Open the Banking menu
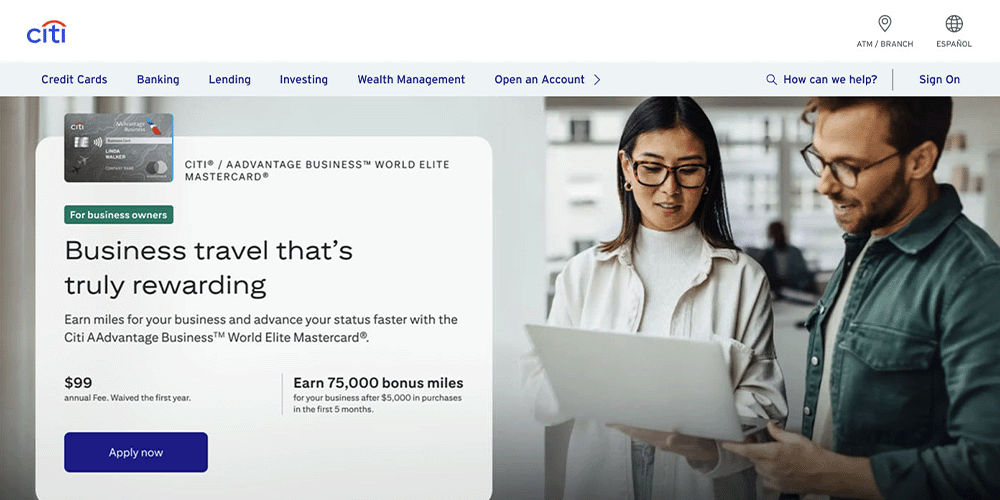Viewport: 1000px width, 500px height. (158, 80)
